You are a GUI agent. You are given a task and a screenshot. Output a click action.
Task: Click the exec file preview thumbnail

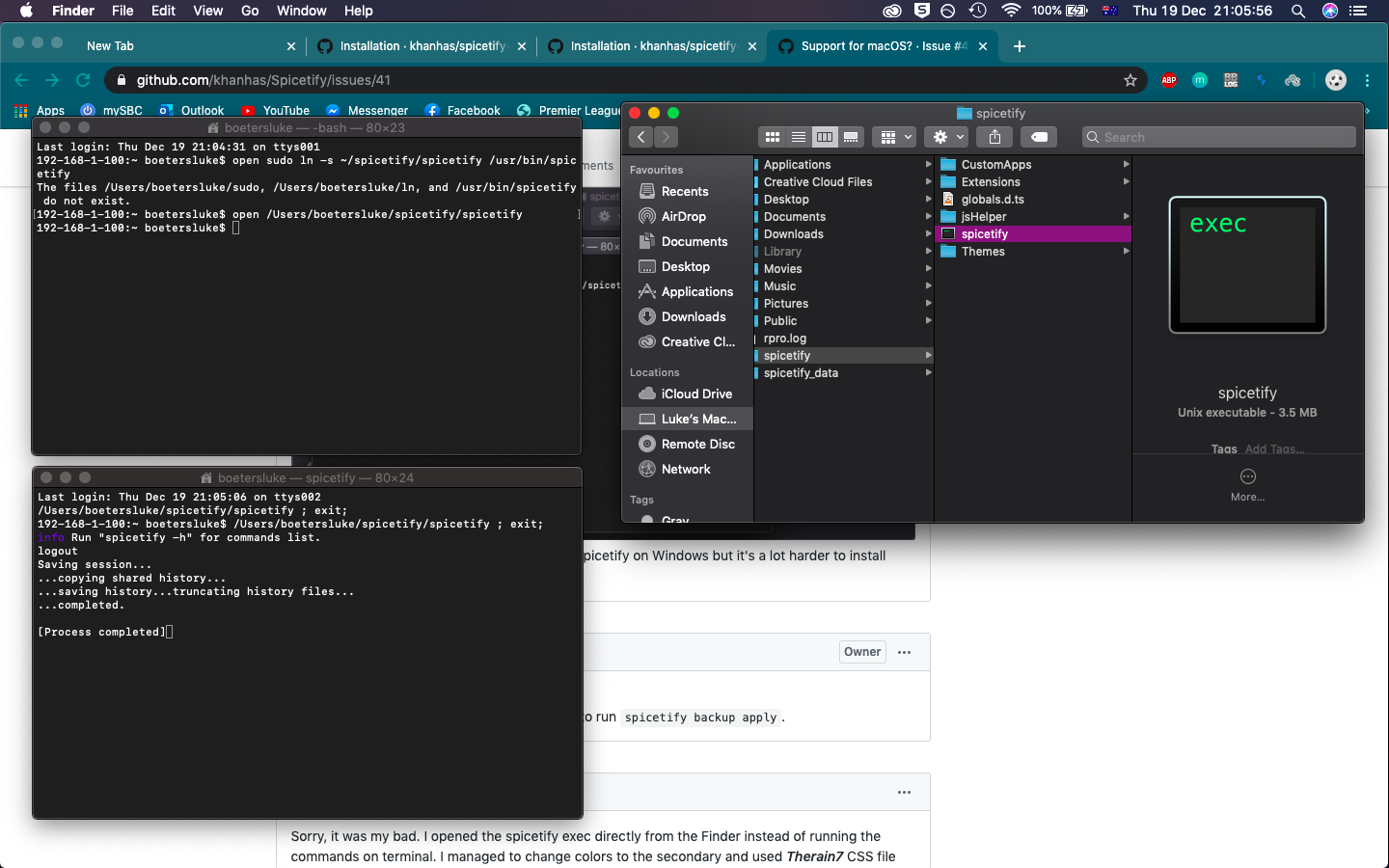point(1247,265)
